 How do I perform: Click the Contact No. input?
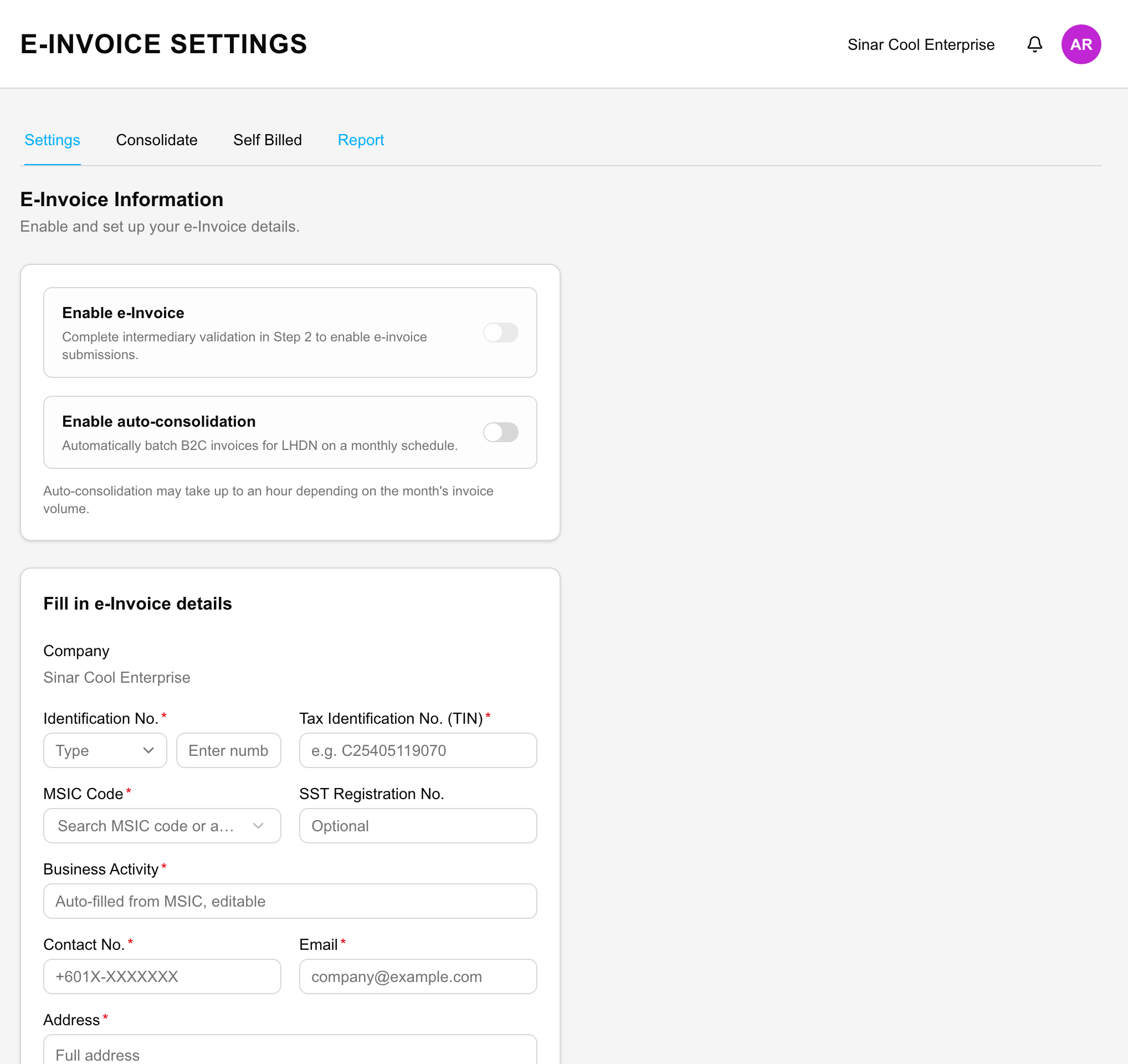tap(162, 976)
